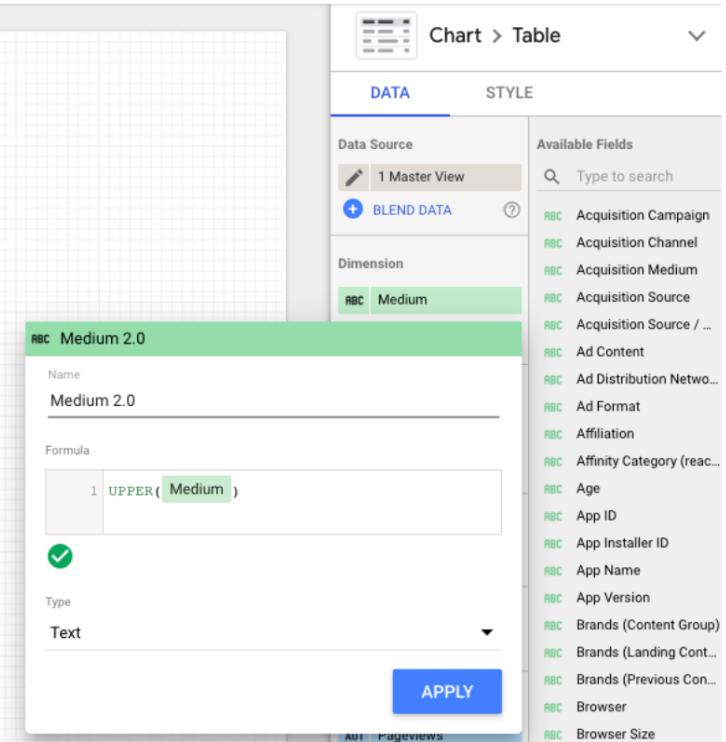Screen dimensions: 726x742
Task: Expand the Chart > Table chevron
Action: [697, 36]
